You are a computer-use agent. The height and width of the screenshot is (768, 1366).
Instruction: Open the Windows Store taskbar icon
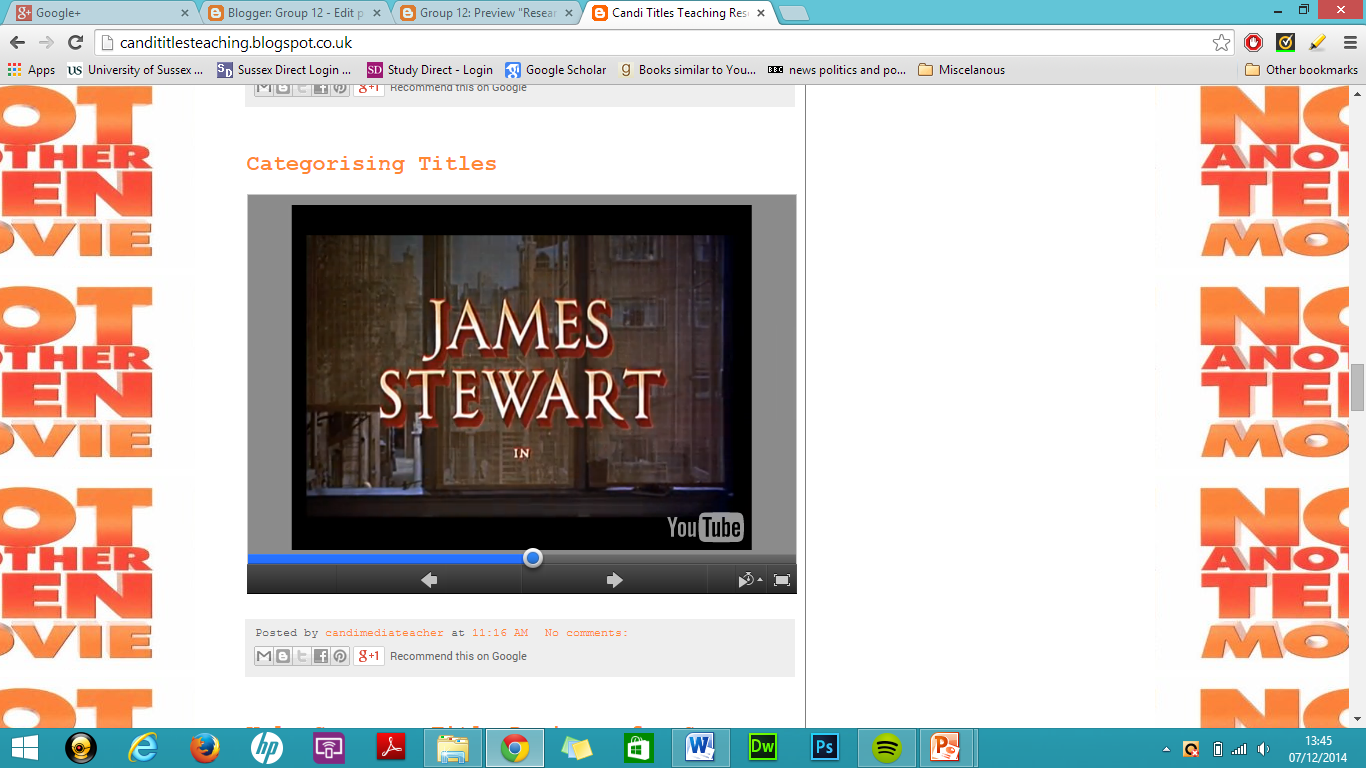[638, 748]
